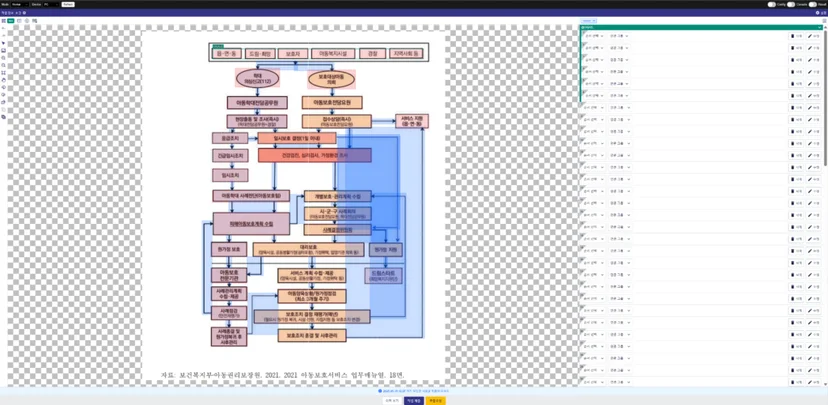Click the undo arrow in left toolbar

coord(4,87)
